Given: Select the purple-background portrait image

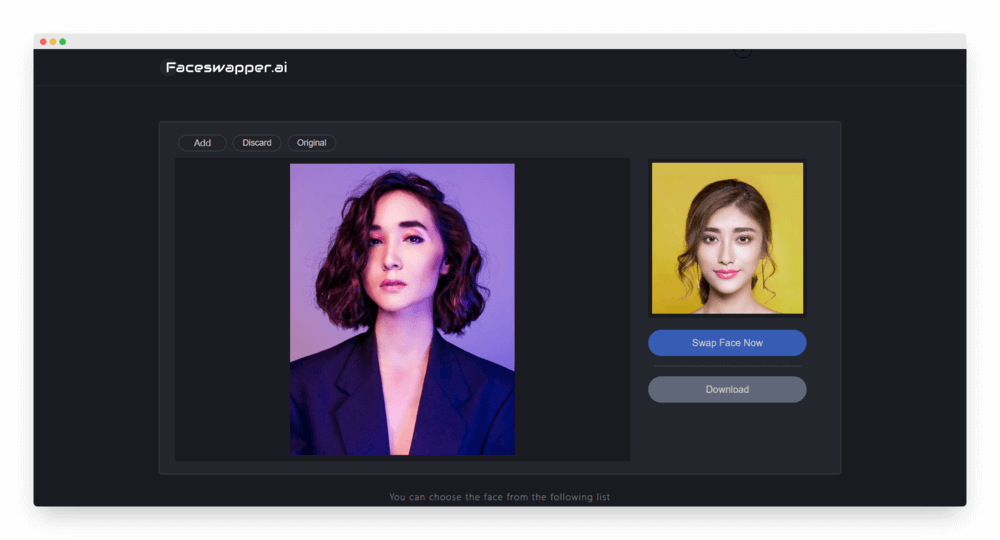Looking at the screenshot, I should pos(402,309).
